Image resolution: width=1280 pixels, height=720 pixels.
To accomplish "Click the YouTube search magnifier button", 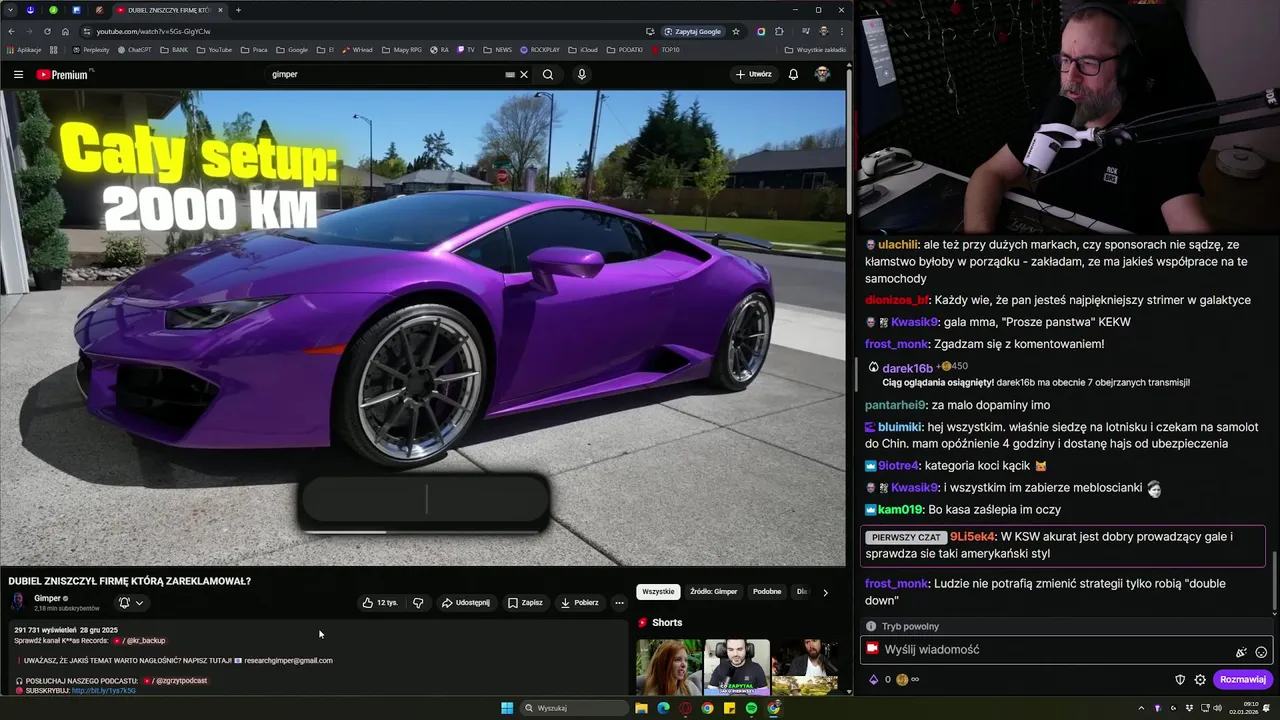I will click(x=548, y=74).
